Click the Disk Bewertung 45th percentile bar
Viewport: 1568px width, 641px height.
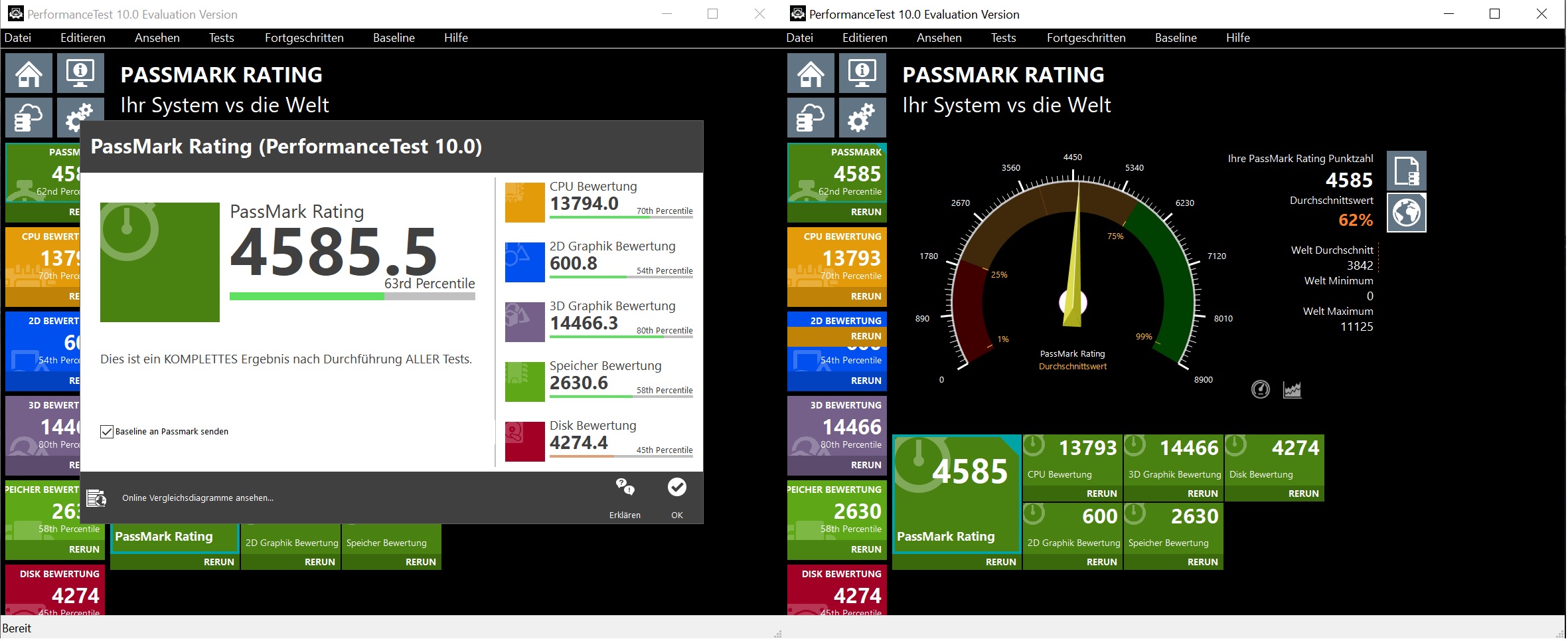621,456
